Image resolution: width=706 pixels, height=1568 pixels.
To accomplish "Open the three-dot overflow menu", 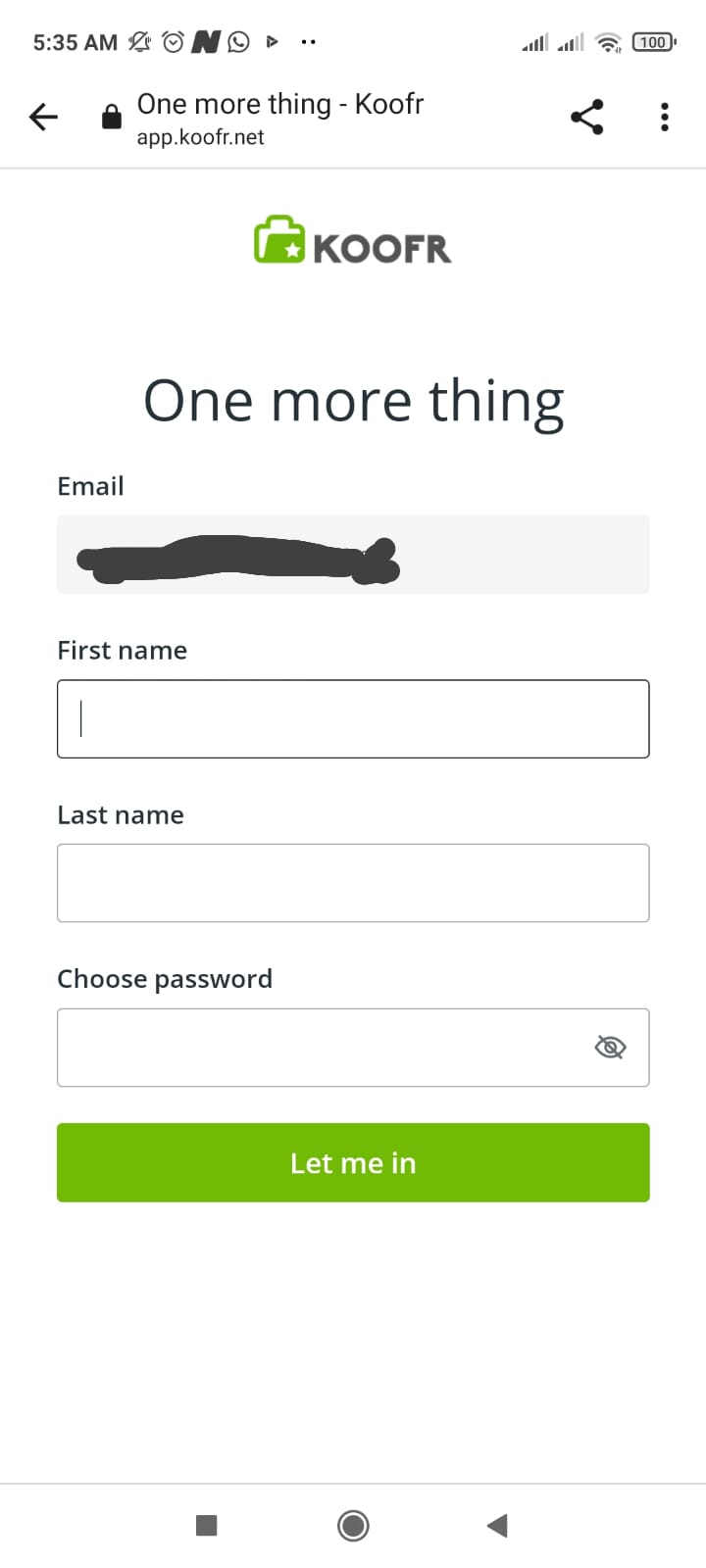I will pyautogui.click(x=665, y=118).
